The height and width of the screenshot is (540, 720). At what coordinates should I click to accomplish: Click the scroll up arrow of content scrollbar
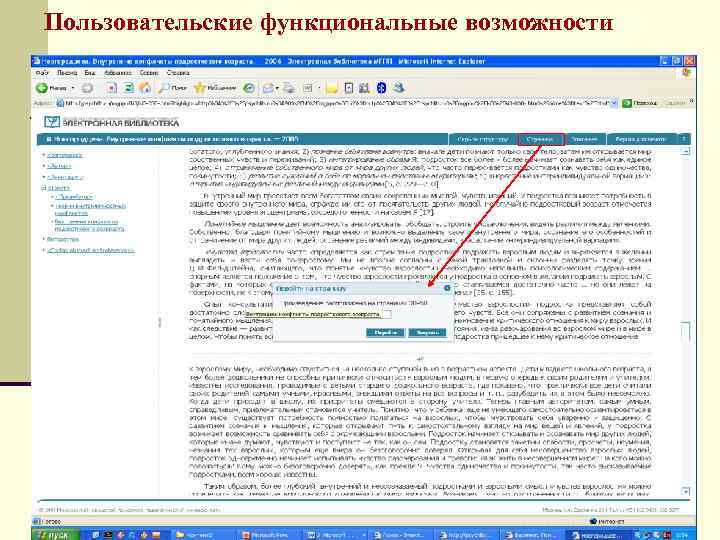[x=685, y=152]
